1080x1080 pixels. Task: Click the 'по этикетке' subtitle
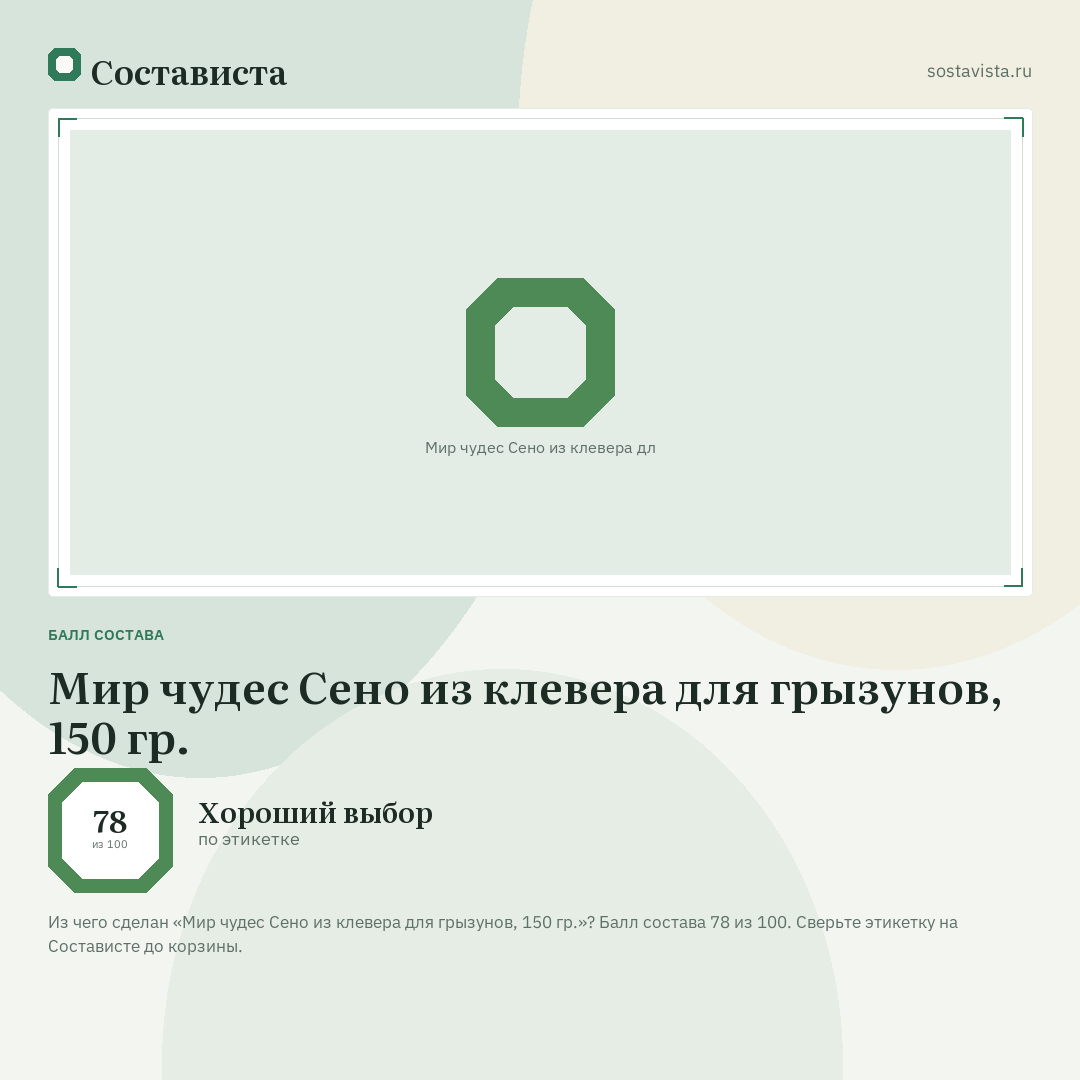click(x=249, y=840)
